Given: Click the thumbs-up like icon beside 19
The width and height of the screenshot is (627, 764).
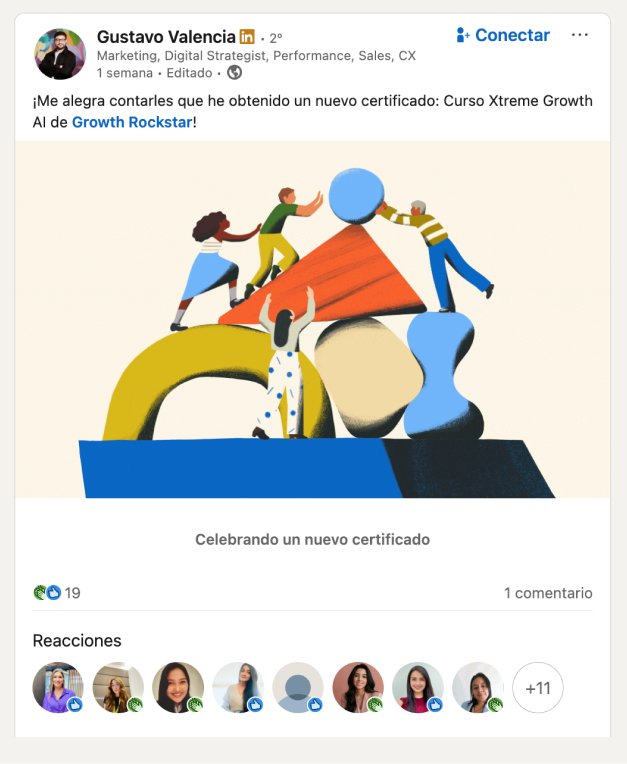Looking at the screenshot, I should (54, 592).
